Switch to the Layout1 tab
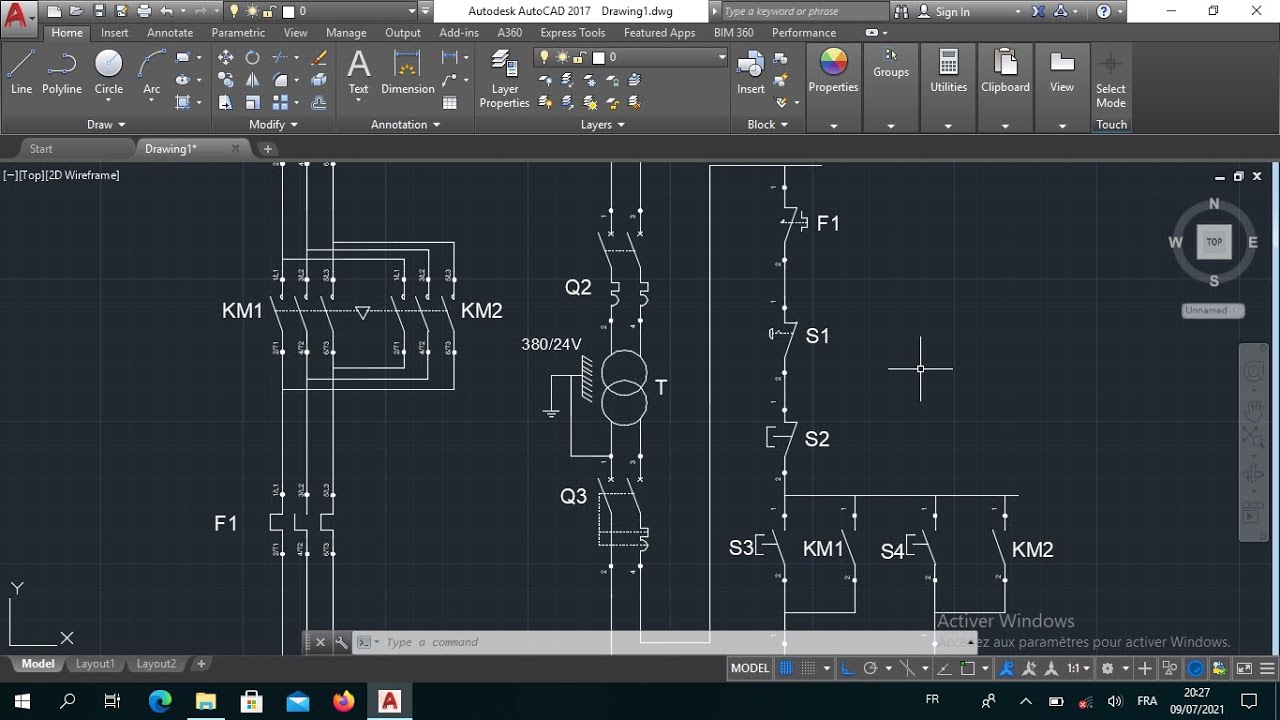The image size is (1280, 720). coord(96,664)
